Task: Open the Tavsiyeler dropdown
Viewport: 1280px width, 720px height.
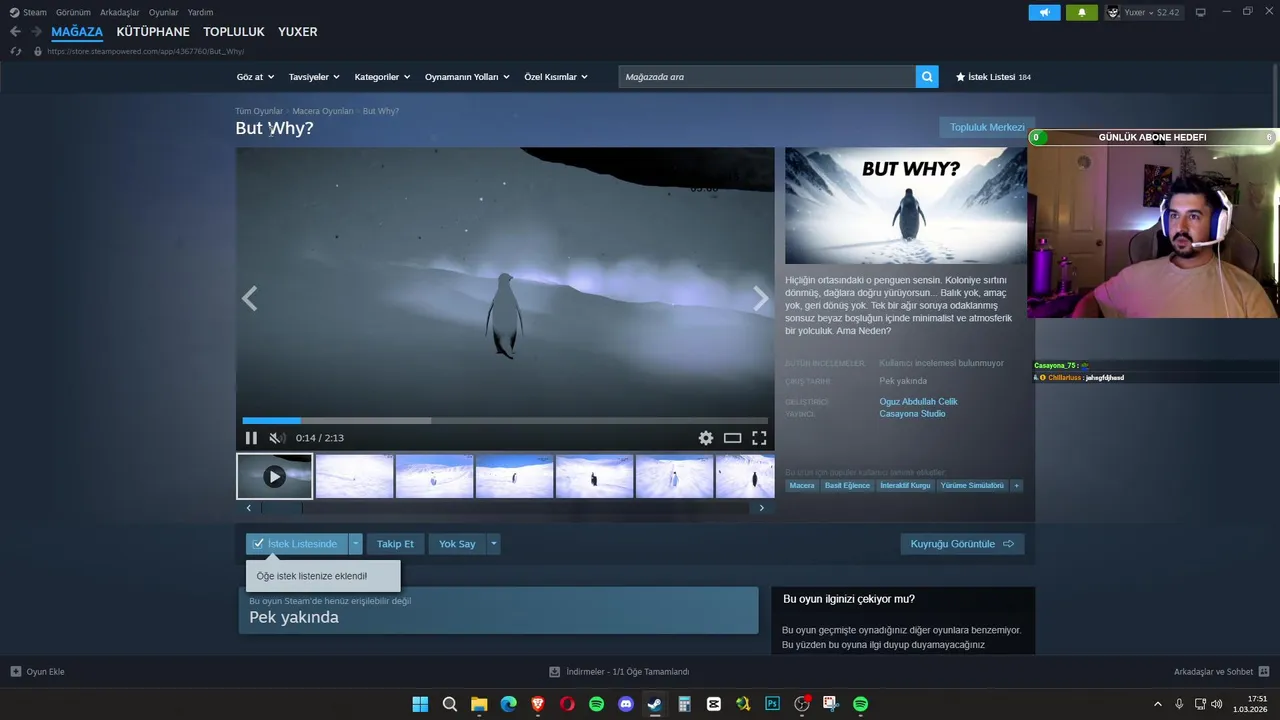Action: click(314, 77)
